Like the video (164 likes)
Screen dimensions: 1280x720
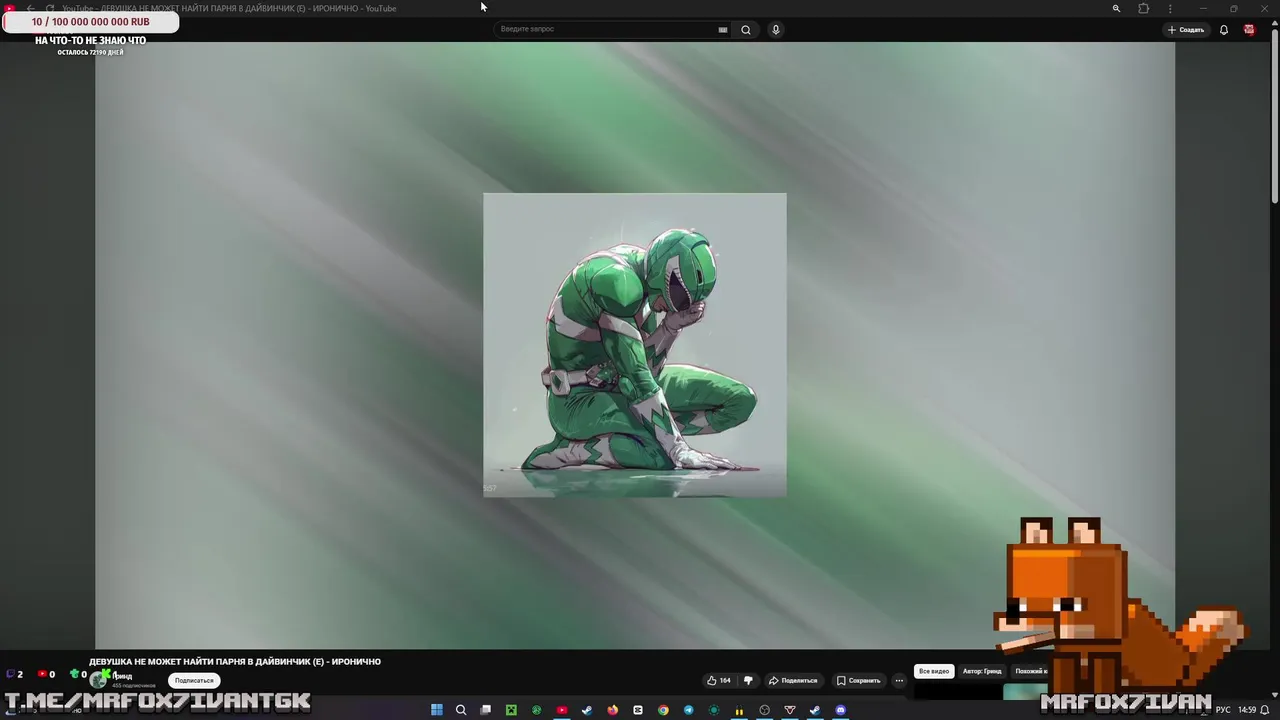[x=719, y=681]
